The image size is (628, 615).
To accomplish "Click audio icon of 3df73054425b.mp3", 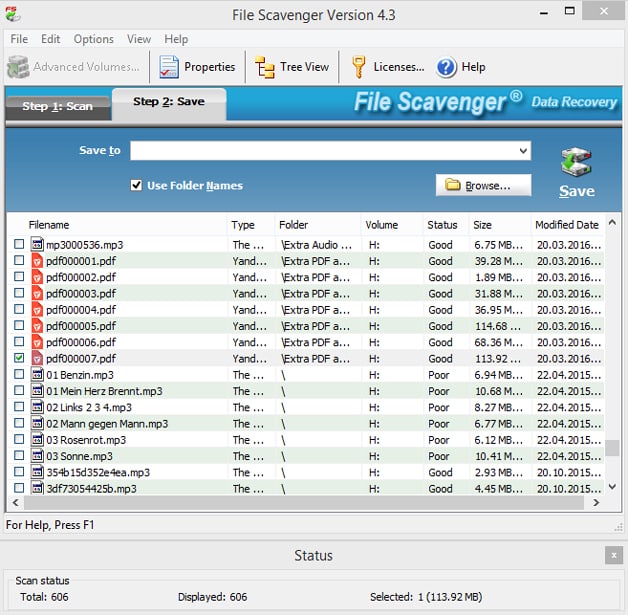I will click(x=37, y=488).
